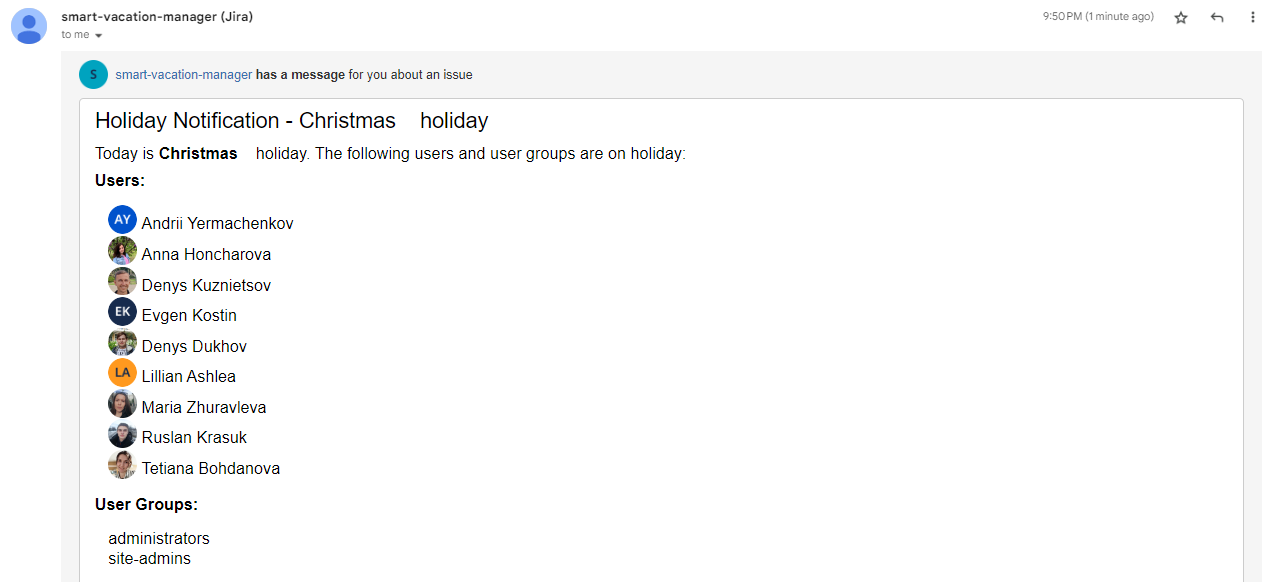Image resolution: width=1271 pixels, height=582 pixels.
Task: Click Lillian Ashlea's orange LA avatar
Action: [122, 373]
